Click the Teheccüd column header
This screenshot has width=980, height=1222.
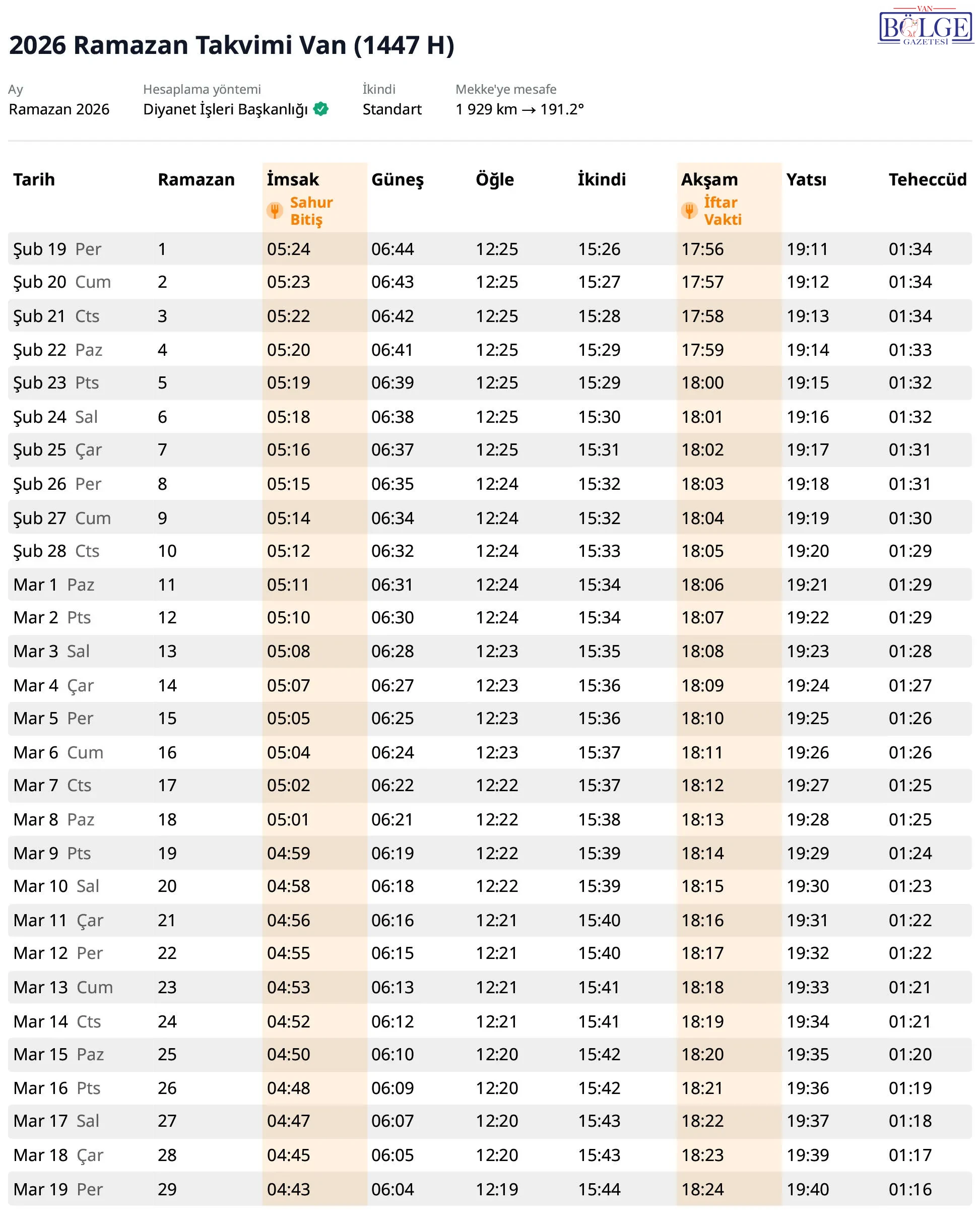927,180
